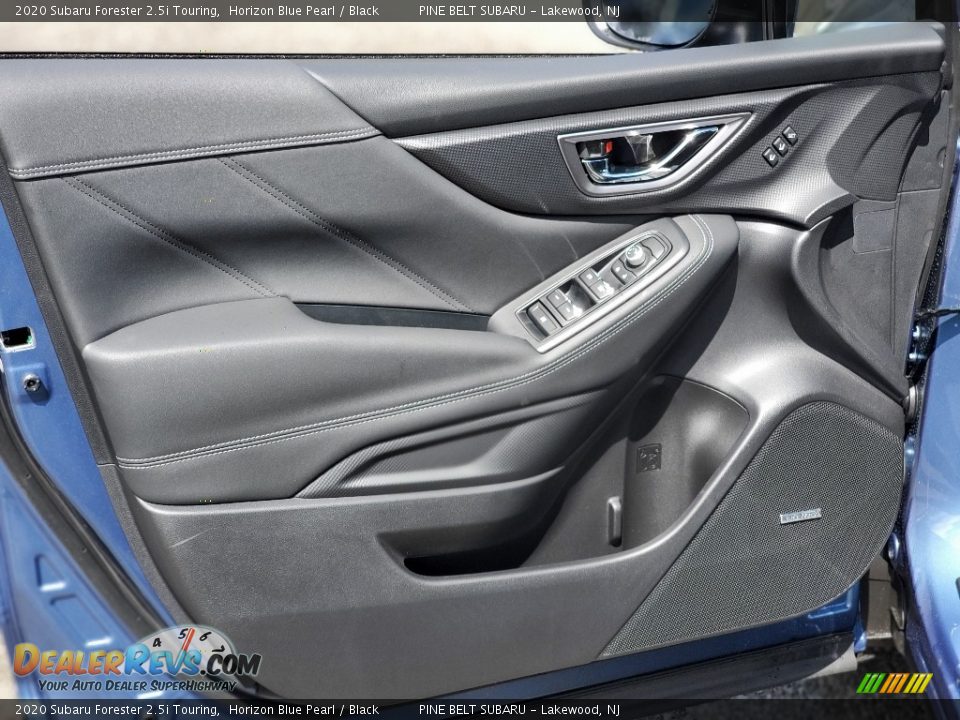Click the vertical clip inside the door pocket
Viewport: 960px width, 720px height.
point(614,520)
